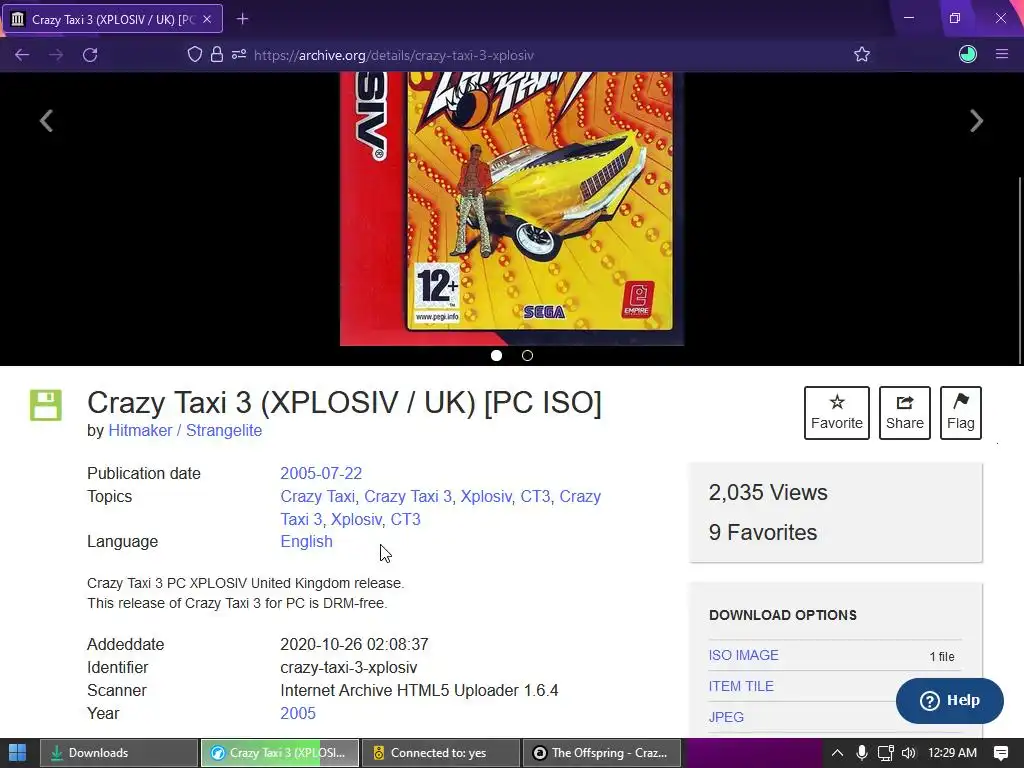Click the site security padlock icon
This screenshot has height=768, width=1024.
[217, 54]
